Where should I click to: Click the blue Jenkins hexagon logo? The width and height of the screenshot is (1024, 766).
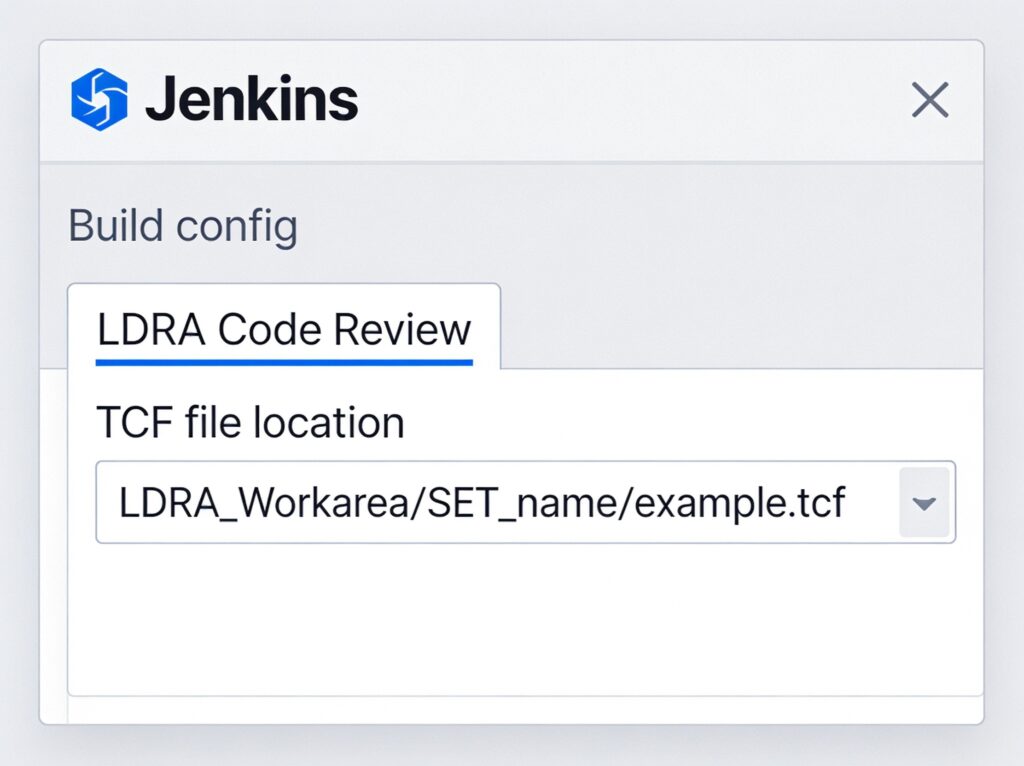[99, 99]
